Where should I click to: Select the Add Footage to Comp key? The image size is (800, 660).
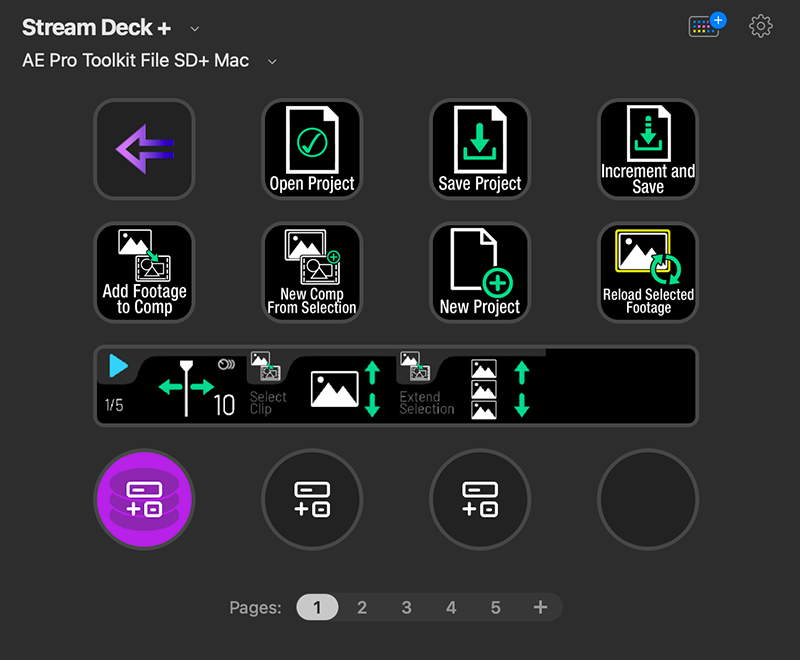point(144,272)
